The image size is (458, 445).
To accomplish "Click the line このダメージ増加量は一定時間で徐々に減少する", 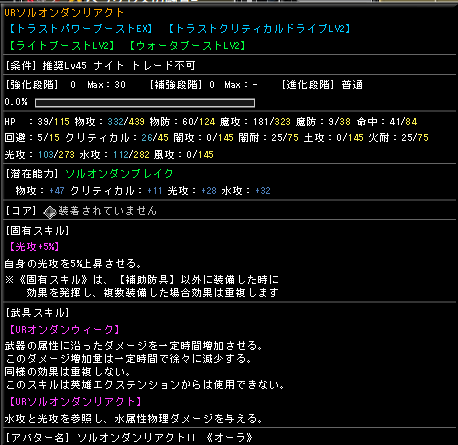I will coord(128,359).
